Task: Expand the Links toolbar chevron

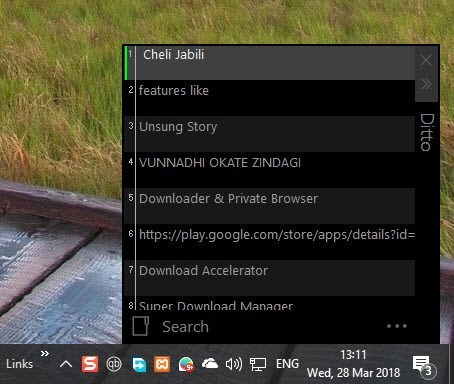Action: (x=45, y=353)
